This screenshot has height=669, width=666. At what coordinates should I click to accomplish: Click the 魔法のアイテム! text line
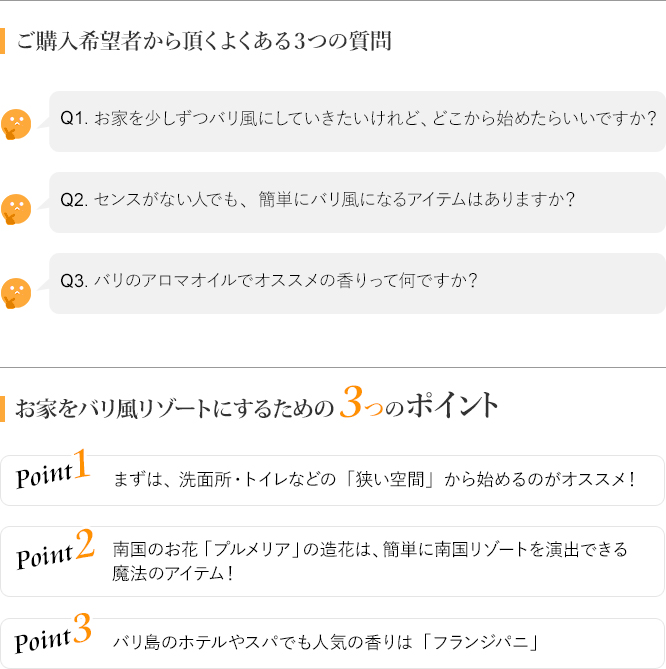click(173, 573)
